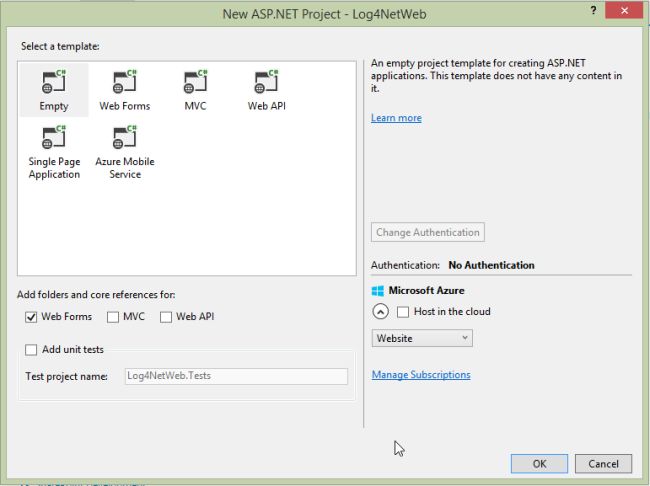Tick the Add unit tests checkbox
650x486 pixels.
pyautogui.click(x=31, y=350)
